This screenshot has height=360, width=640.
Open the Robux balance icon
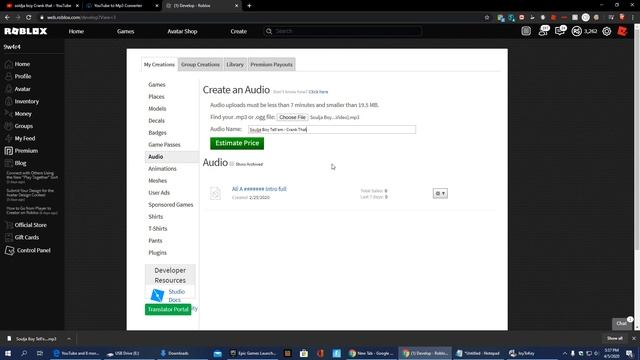[576, 31]
